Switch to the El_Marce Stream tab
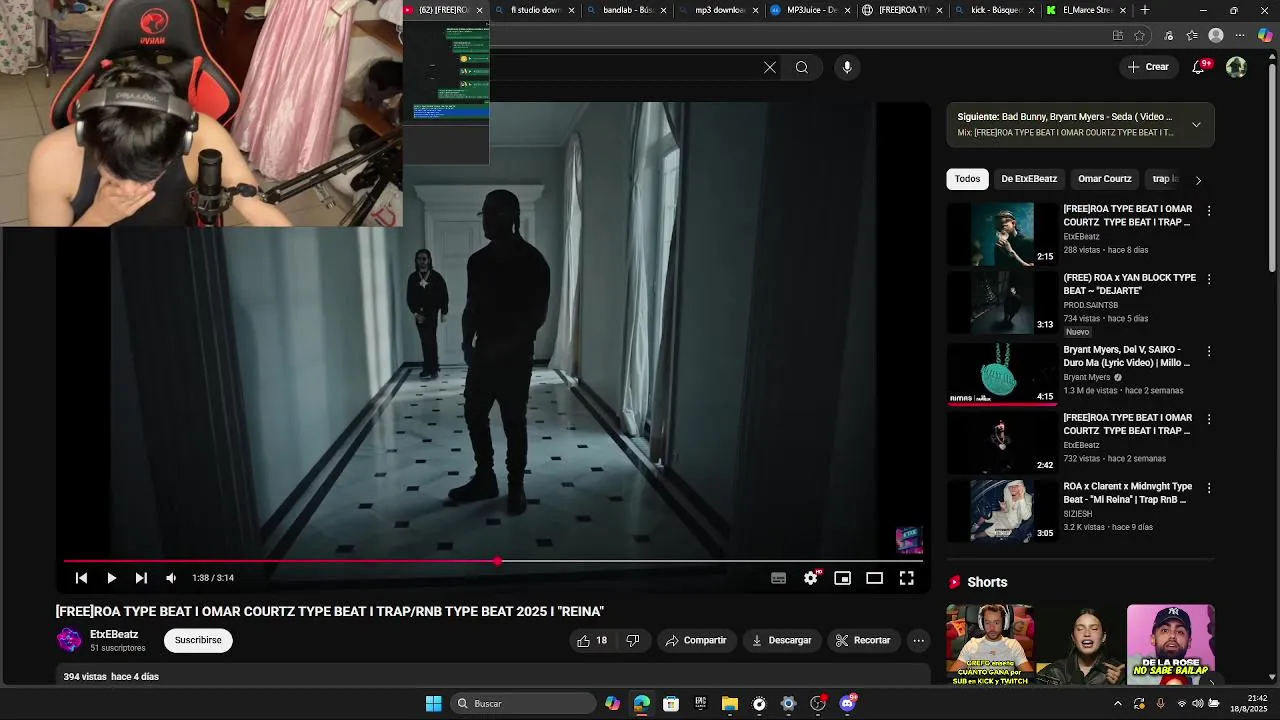 tap(1087, 10)
